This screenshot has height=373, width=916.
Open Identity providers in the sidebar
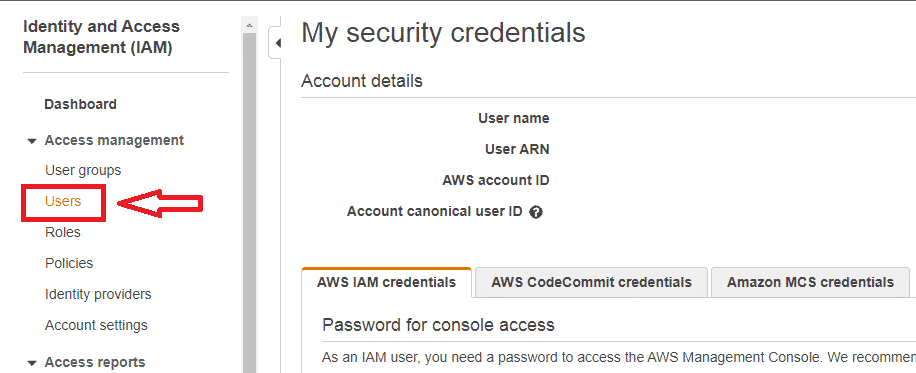tap(98, 294)
